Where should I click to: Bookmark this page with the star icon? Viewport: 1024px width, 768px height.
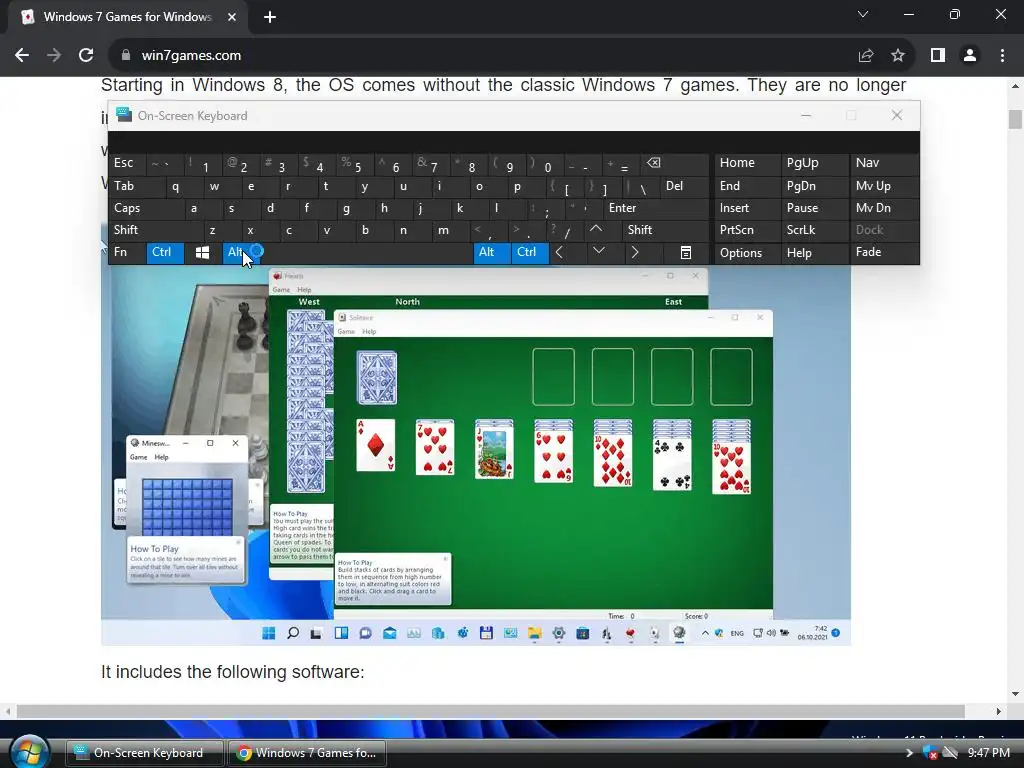(x=898, y=56)
